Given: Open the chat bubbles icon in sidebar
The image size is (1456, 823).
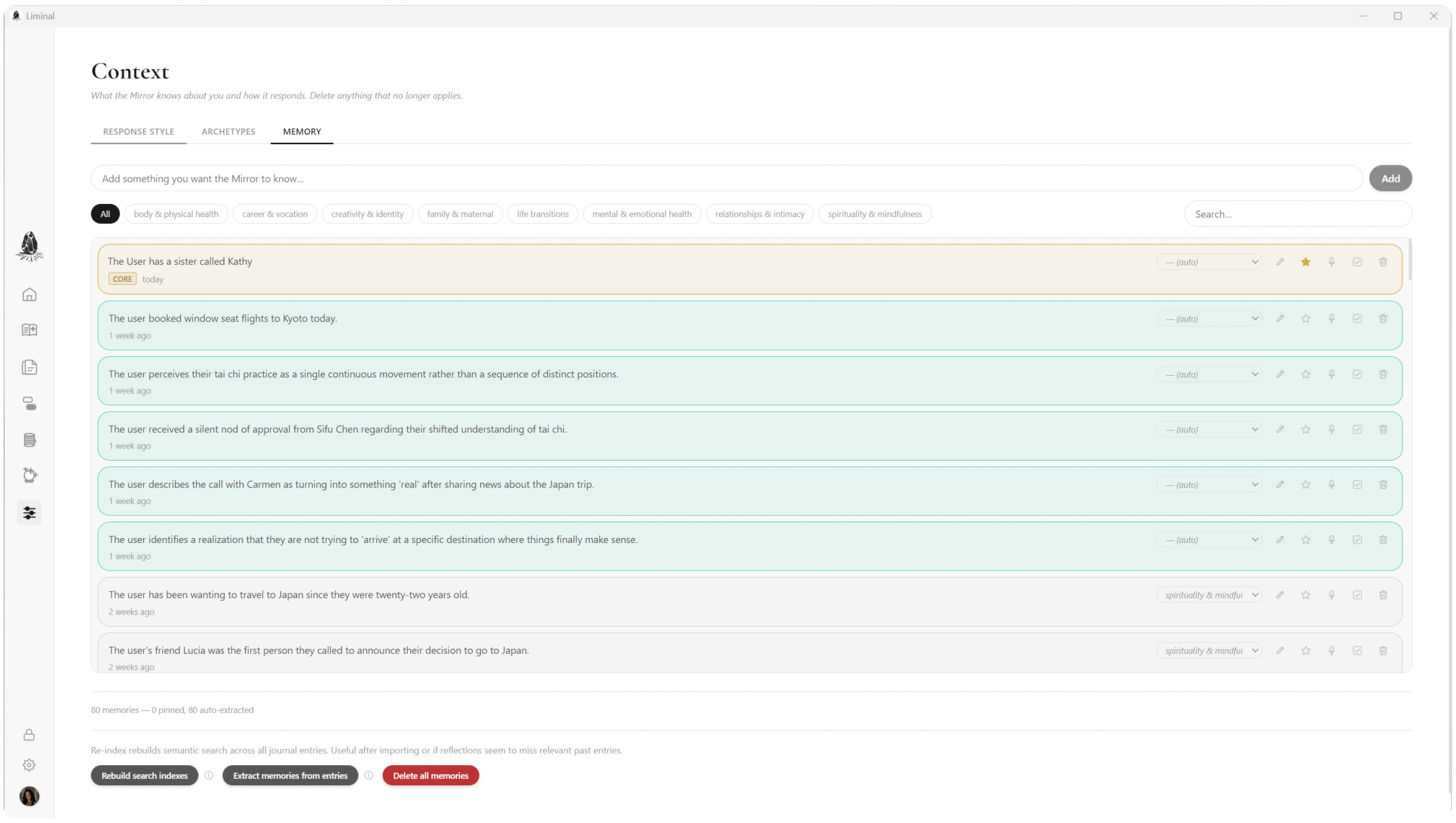Looking at the screenshot, I should (29, 404).
